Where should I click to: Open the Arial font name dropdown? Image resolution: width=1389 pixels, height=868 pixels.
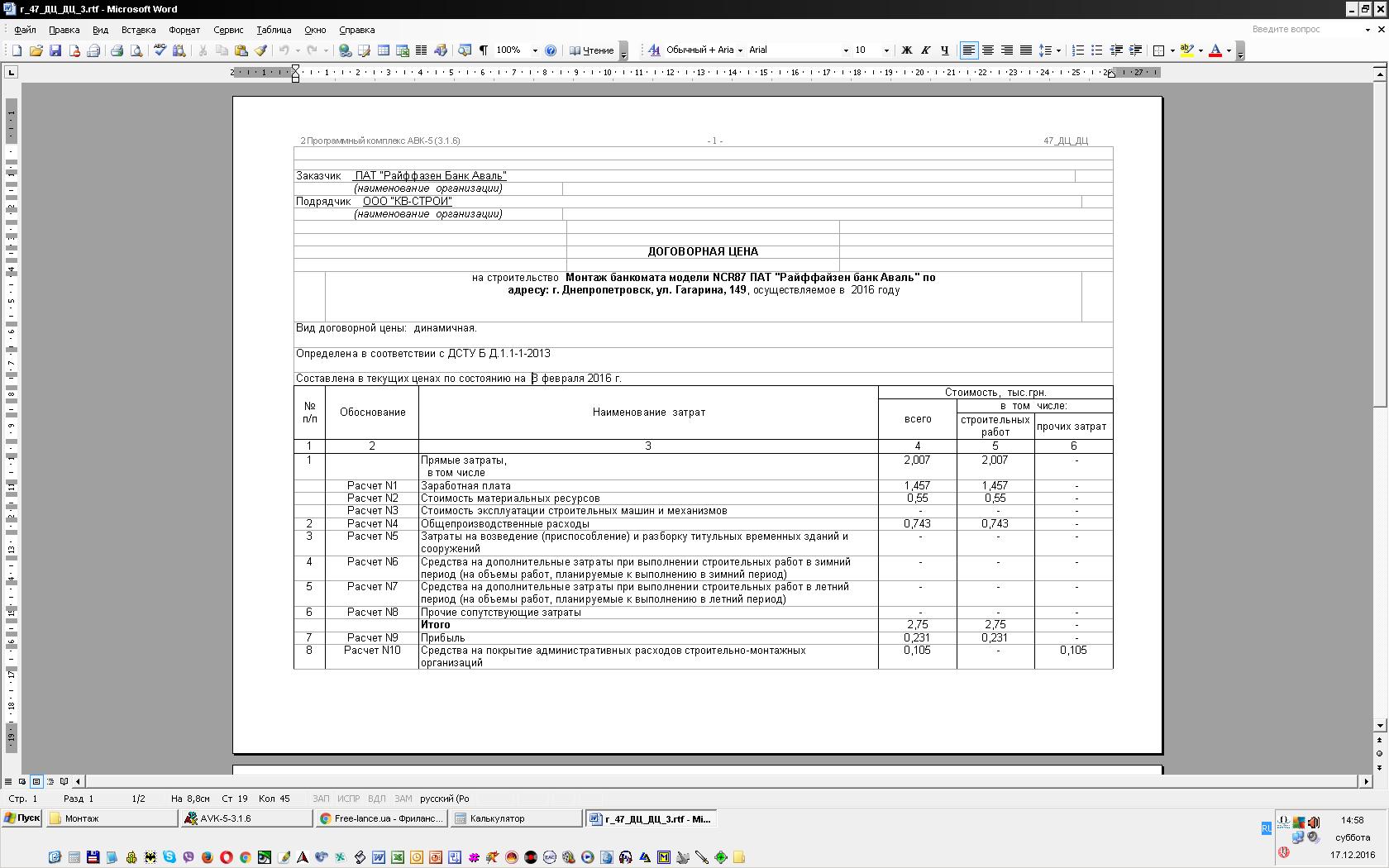point(845,50)
